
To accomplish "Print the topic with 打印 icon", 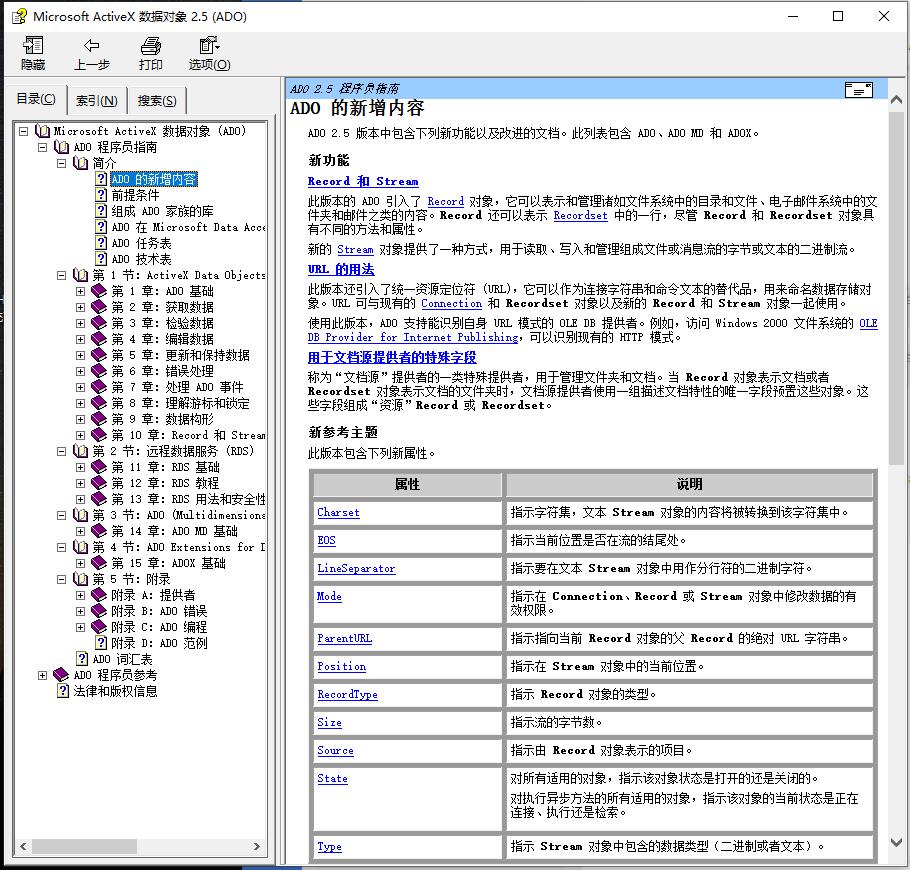I will (x=150, y=45).
